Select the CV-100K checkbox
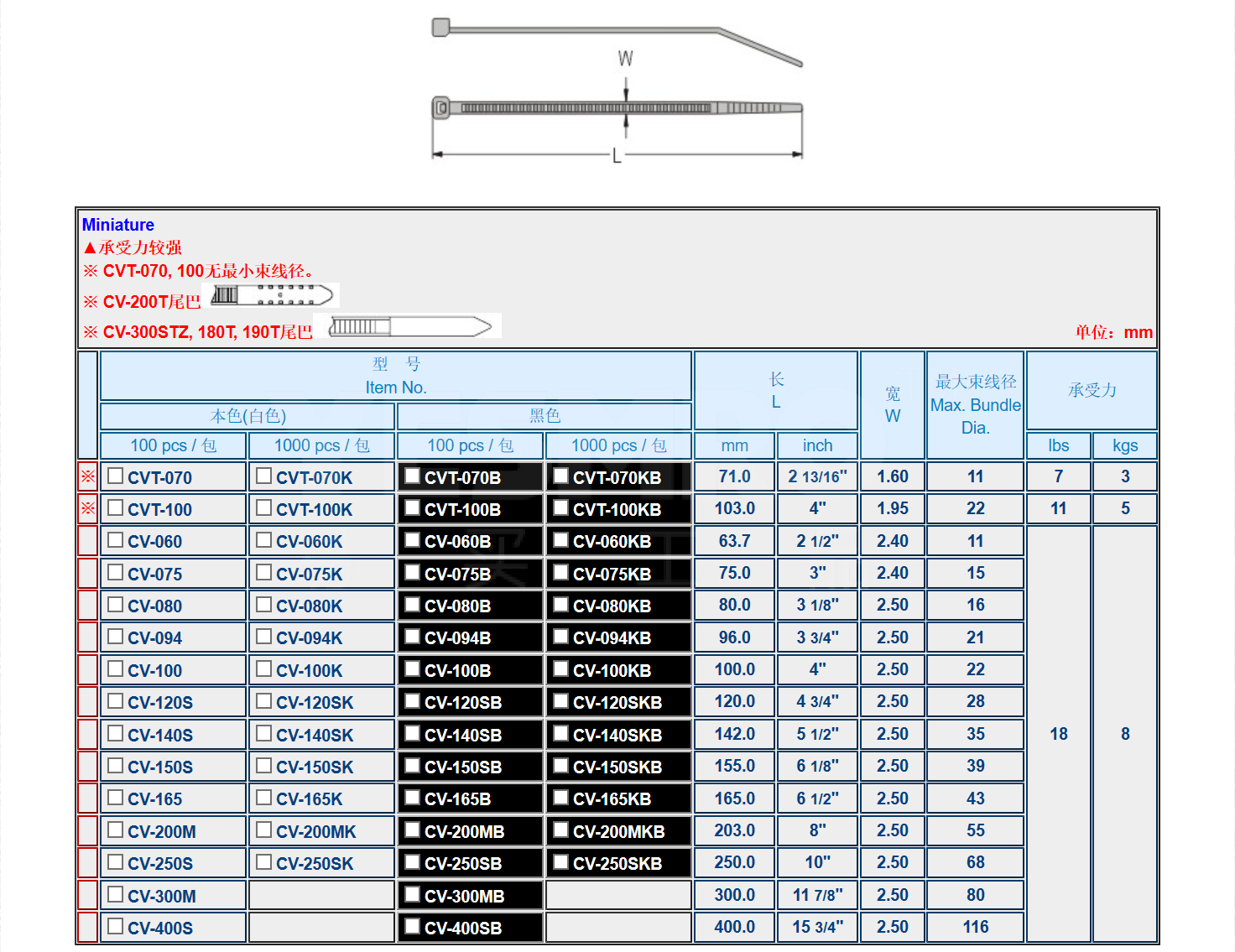The height and width of the screenshot is (952, 1235). [264, 668]
